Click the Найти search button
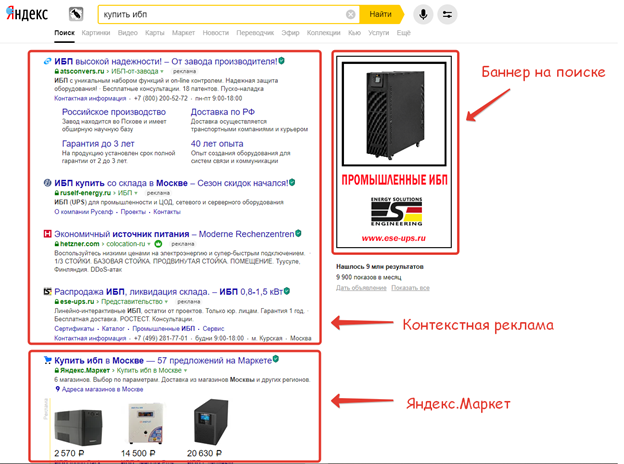The image size is (624, 464). point(381,14)
